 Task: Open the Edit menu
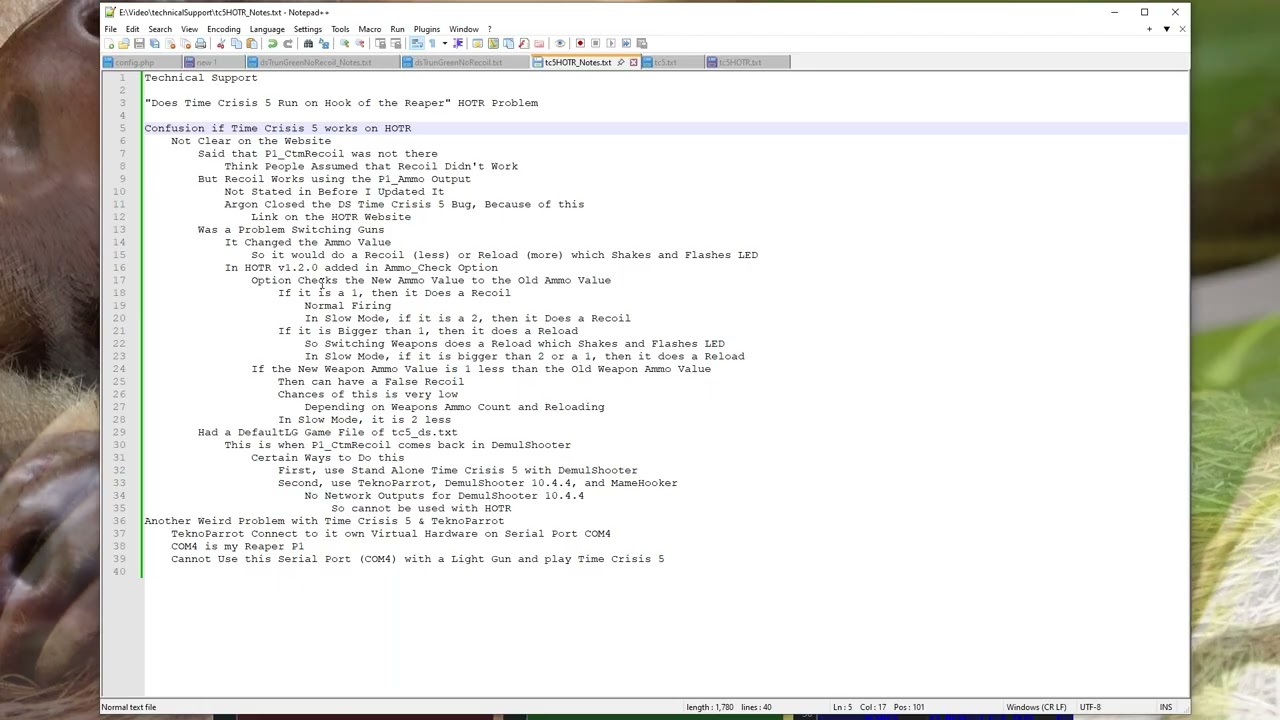132,29
